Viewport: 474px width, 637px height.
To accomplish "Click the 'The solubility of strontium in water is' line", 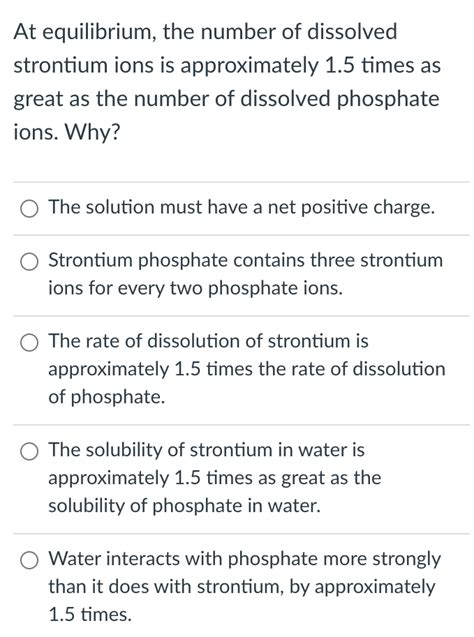I will tap(206, 450).
